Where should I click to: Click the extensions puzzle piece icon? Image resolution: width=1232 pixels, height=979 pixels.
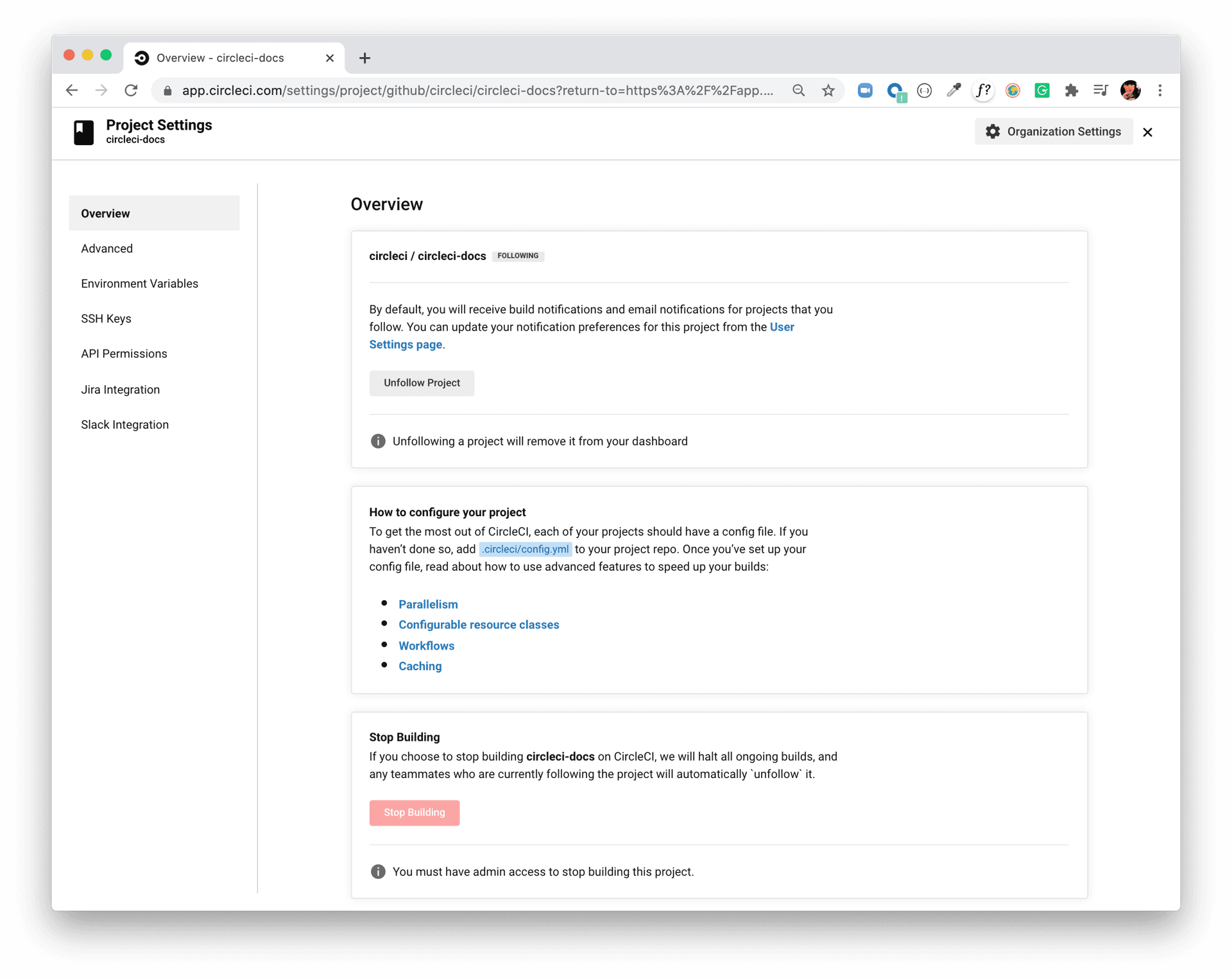[x=1072, y=91]
